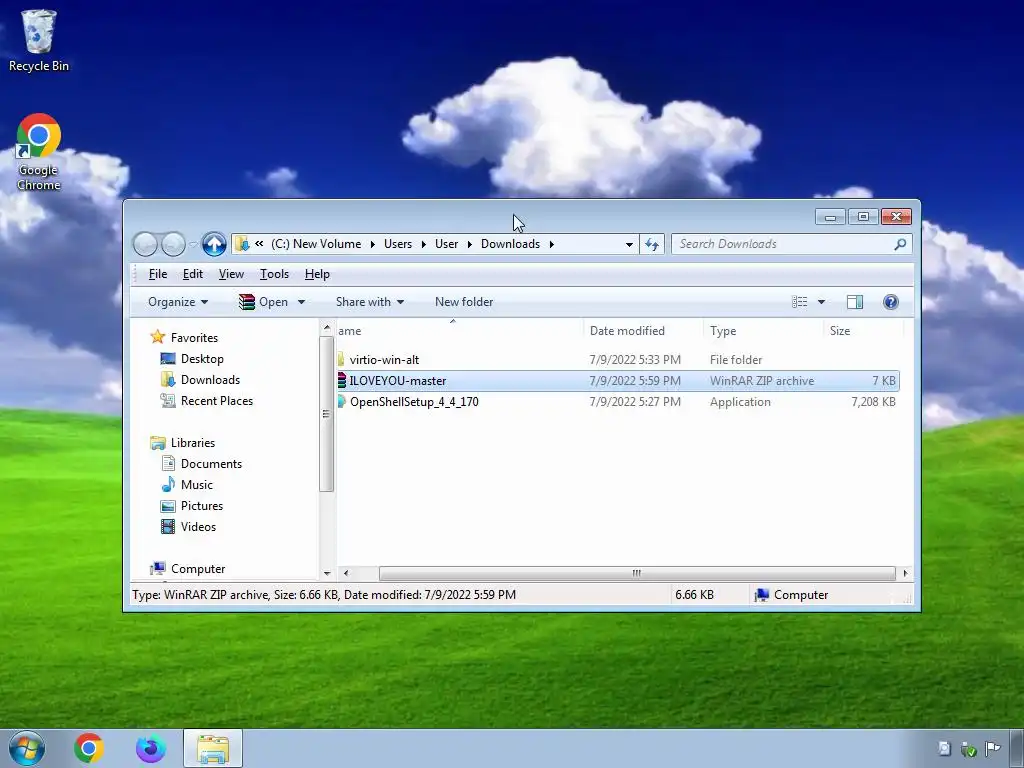Go back with the Back arrow button
1024x768 pixels.
(146, 244)
